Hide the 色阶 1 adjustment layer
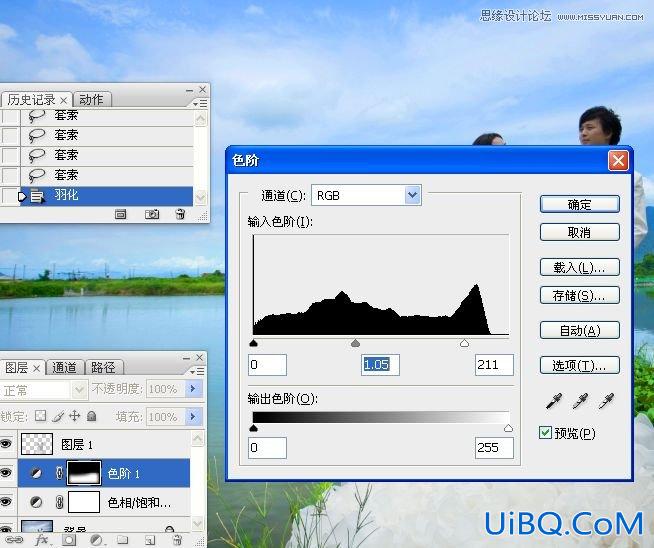 [6, 473]
